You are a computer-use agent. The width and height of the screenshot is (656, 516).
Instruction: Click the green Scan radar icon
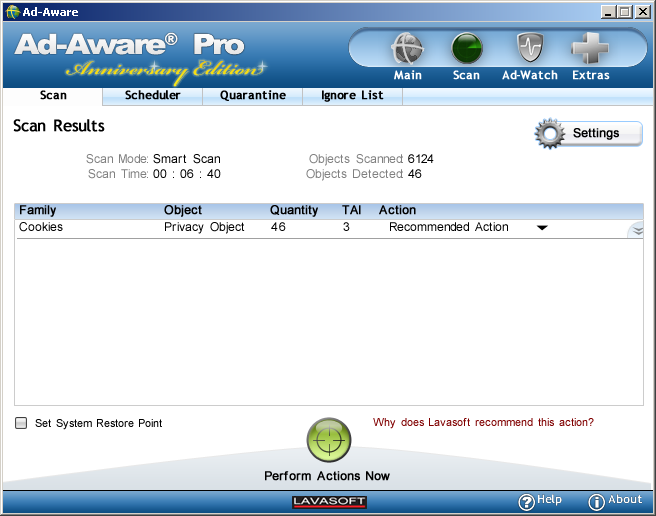467,48
